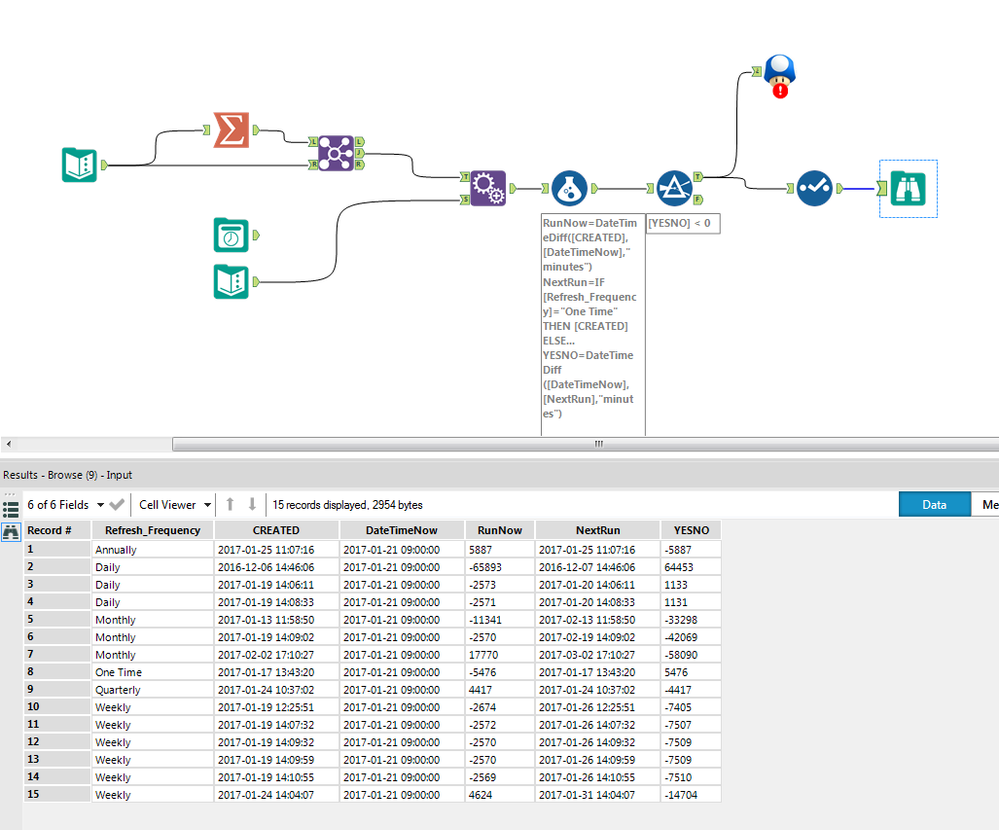The width and height of the screenshot is (999, 830).
Task: Click the error badge on the mushroom tool
Action: [x=780, y=90]
